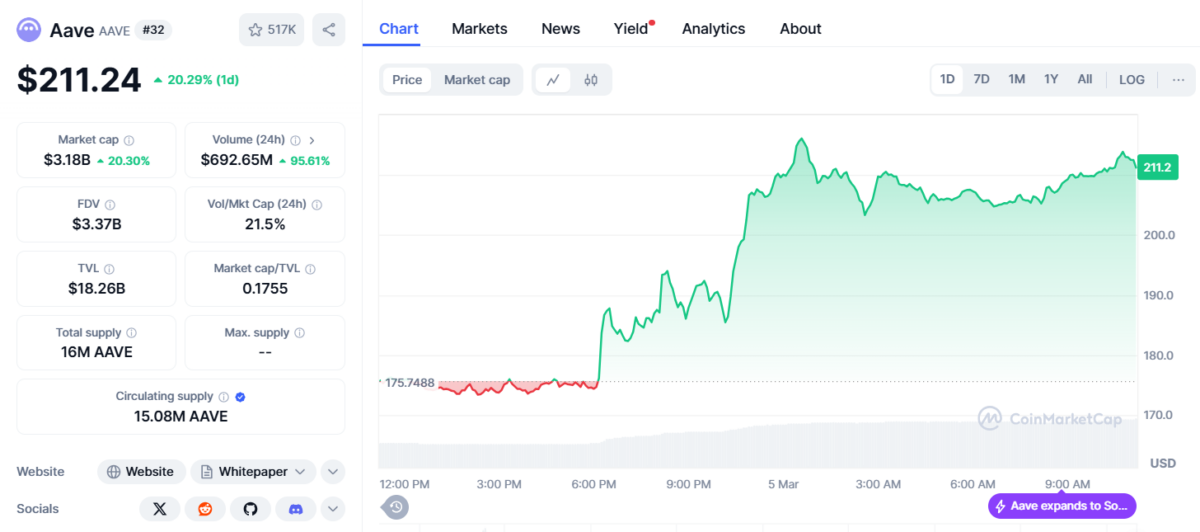Click the #32 rank badge

[x=154, y=30]
